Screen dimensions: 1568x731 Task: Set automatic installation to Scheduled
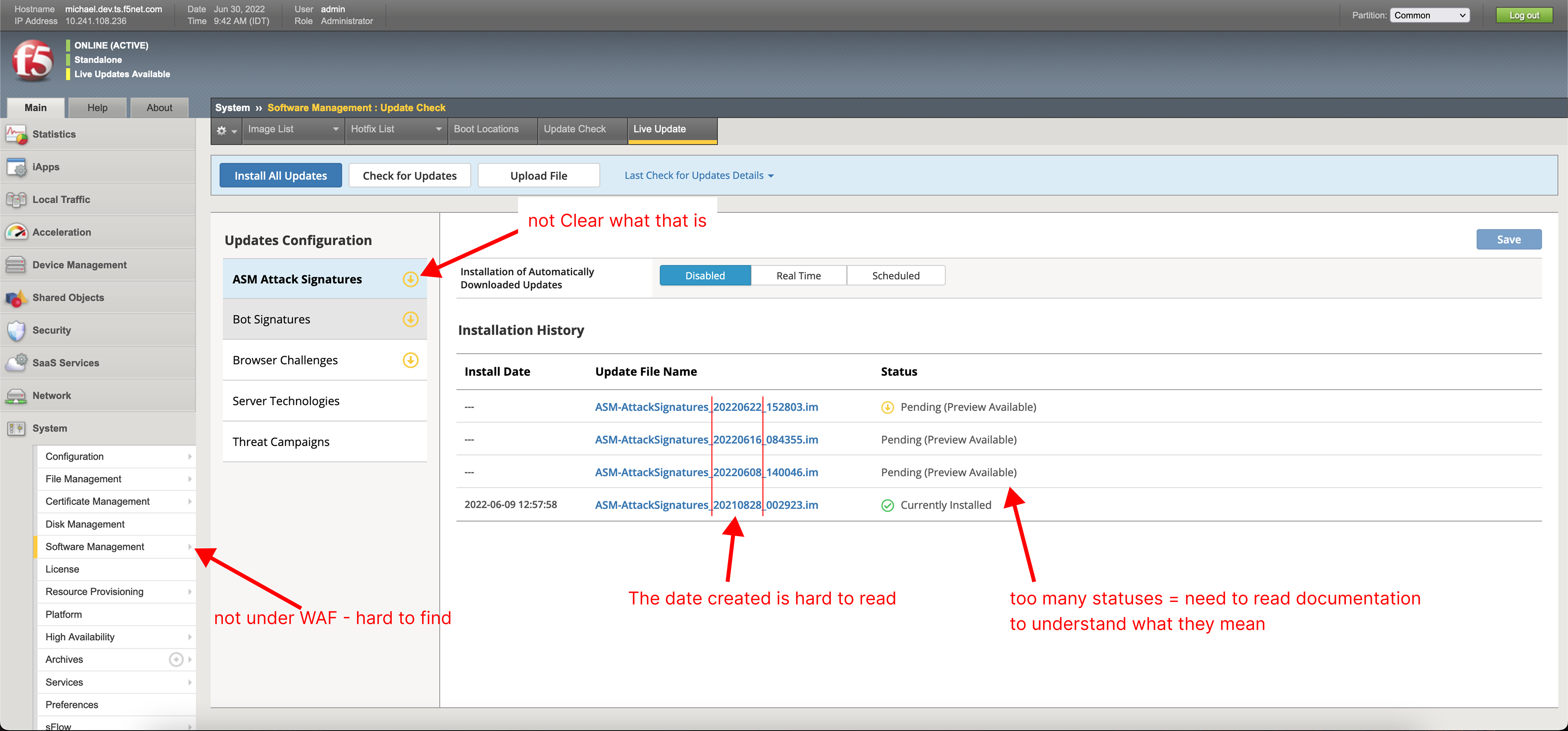pos(895,276)
